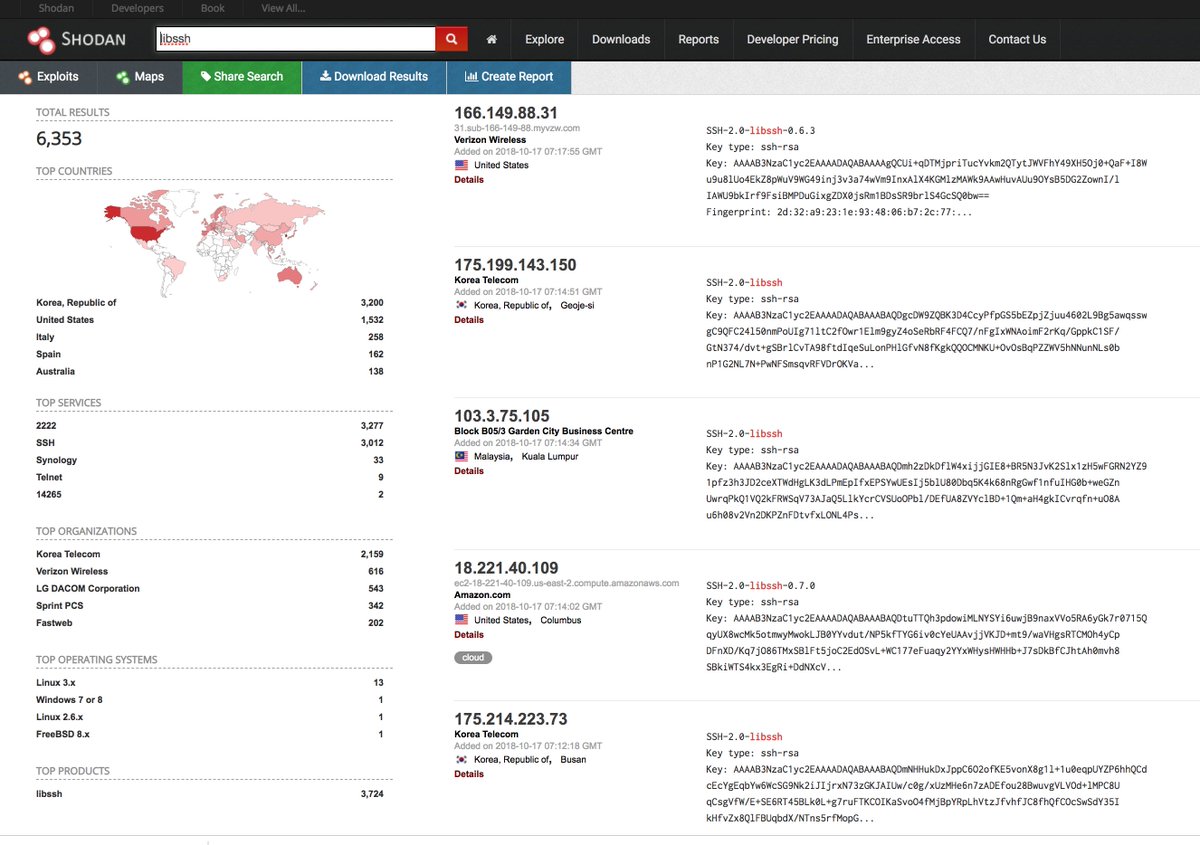
Task: Open Developer Pricing page
Action: pyautogui.click(x=792, y=40)
